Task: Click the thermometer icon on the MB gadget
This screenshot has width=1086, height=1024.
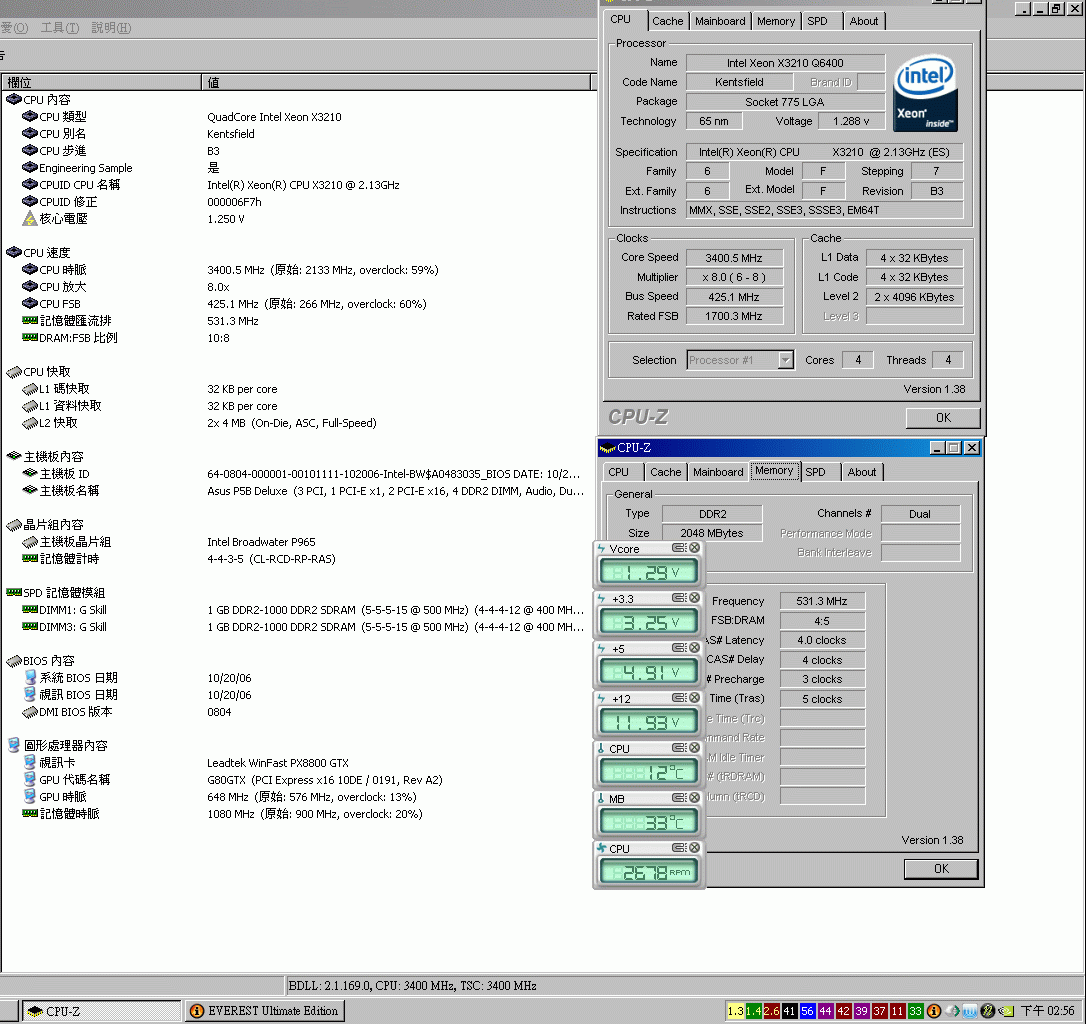Action: pos(601,798)
